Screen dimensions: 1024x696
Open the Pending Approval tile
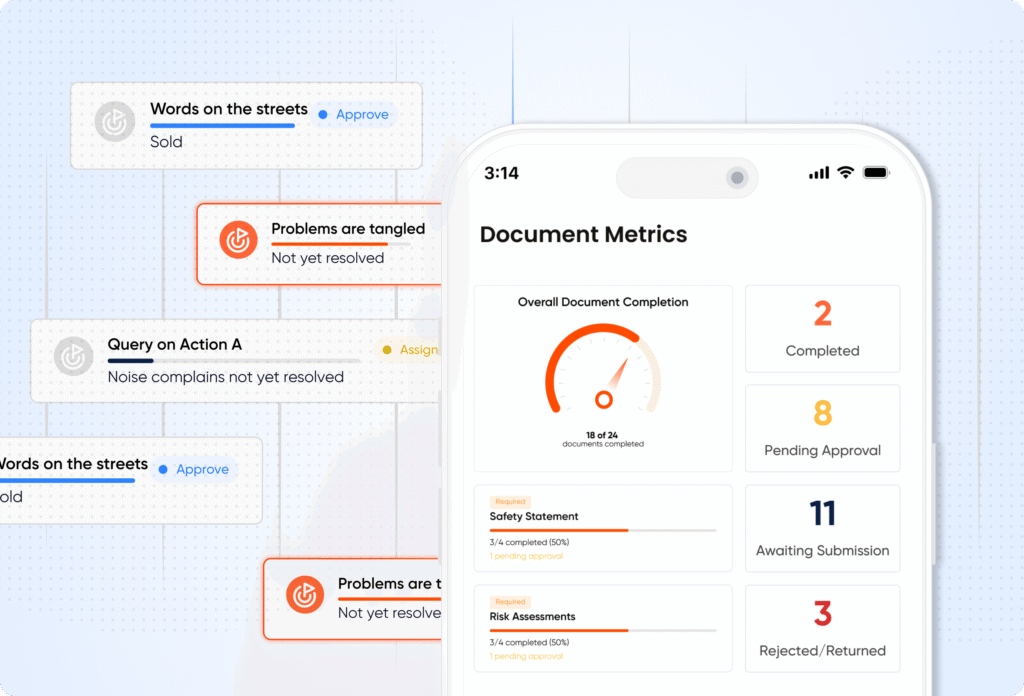tap(822, 428)
